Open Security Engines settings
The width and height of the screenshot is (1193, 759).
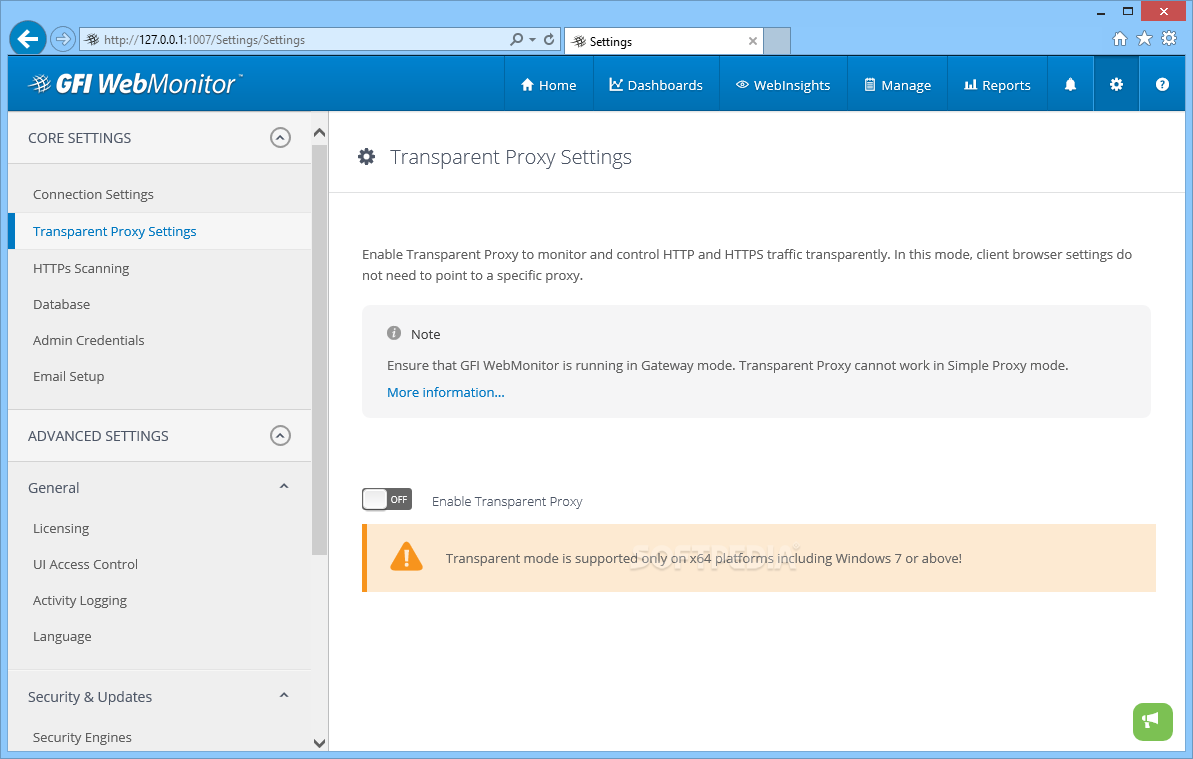[82, 737]
